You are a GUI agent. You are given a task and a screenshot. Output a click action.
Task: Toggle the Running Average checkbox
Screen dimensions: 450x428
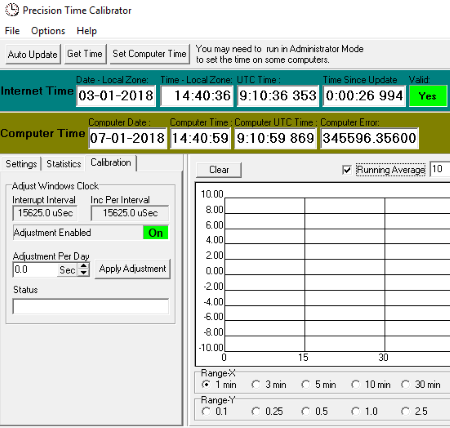(x=347, y=170)
